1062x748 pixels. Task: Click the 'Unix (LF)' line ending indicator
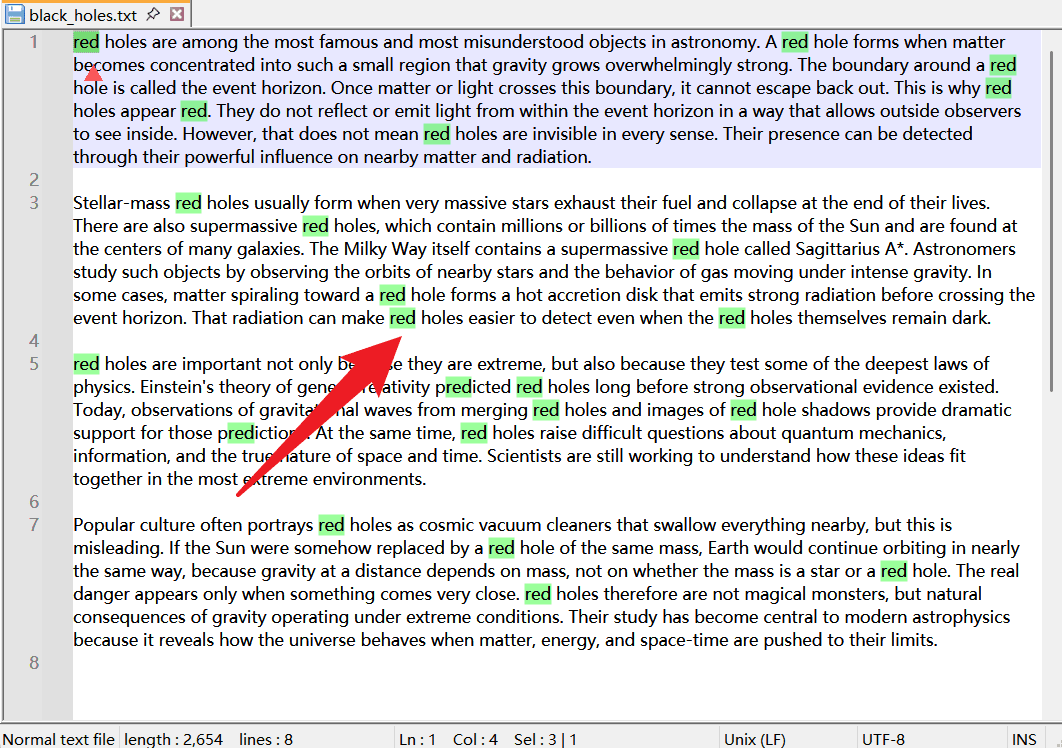click(755, 739)
